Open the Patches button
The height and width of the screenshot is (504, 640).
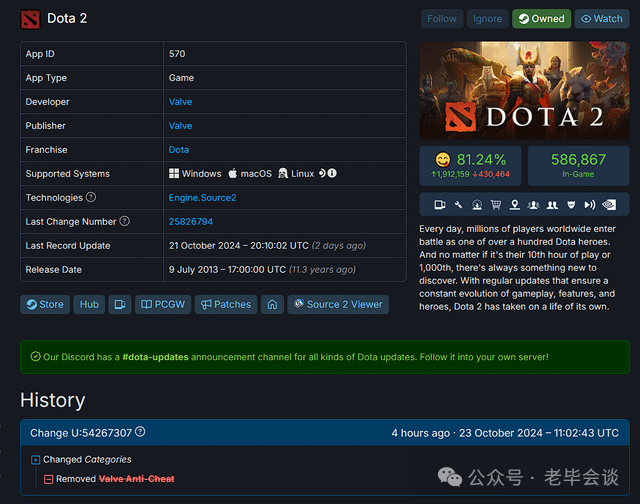pos(226,304)
